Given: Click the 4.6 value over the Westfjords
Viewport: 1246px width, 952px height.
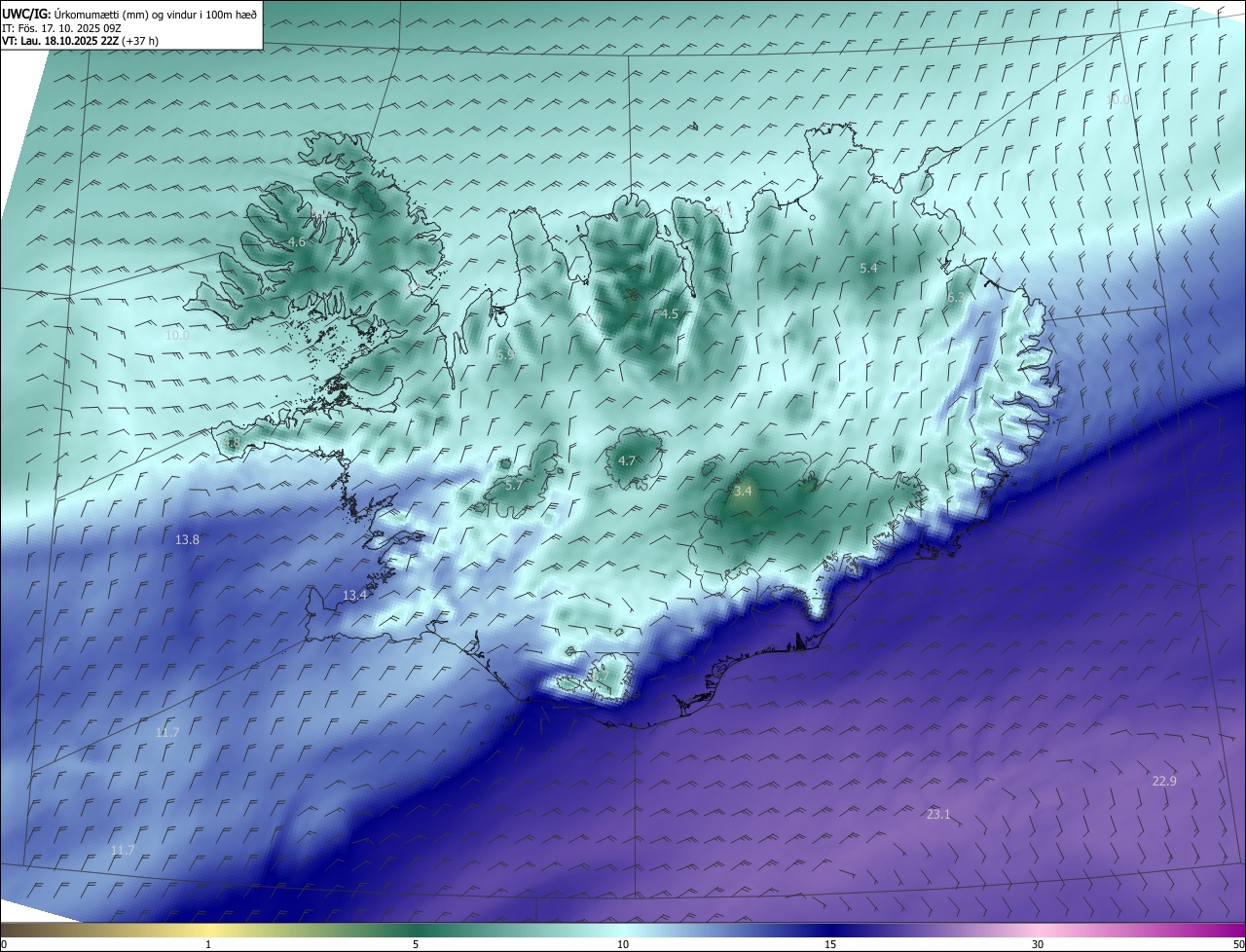Looking at the screenshot, I should (x=297, y=241).
